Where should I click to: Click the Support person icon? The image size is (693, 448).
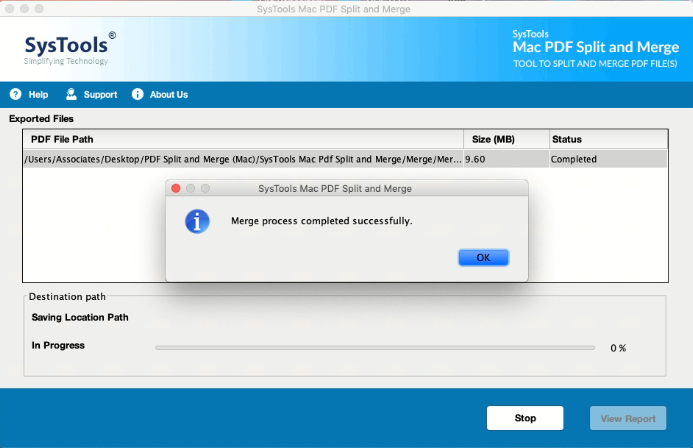pos(71,94)
